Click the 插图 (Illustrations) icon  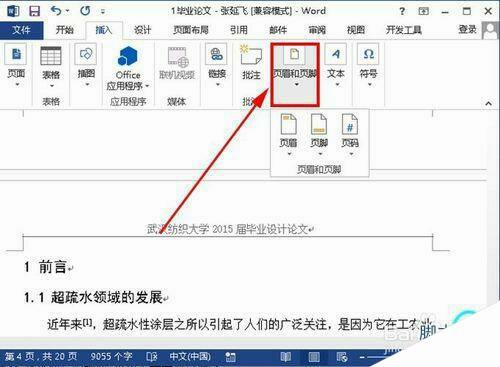tap(86, 54)
